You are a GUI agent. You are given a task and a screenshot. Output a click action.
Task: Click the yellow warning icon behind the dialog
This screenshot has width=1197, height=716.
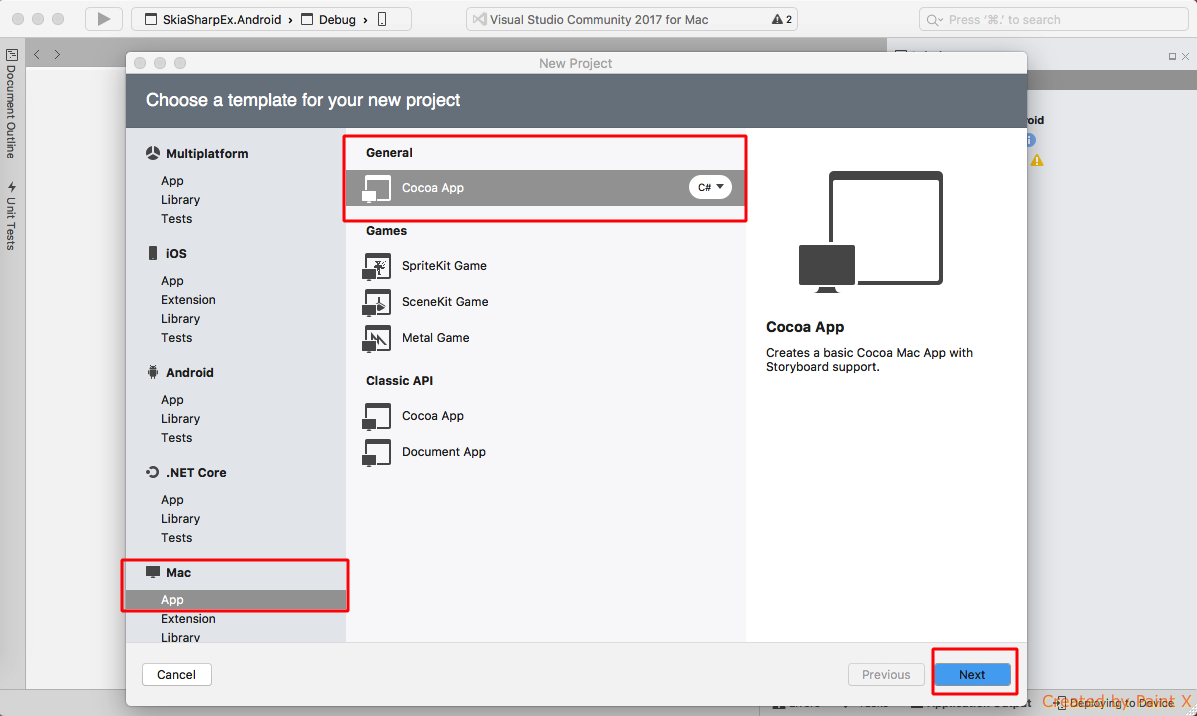coord(1037,160)
